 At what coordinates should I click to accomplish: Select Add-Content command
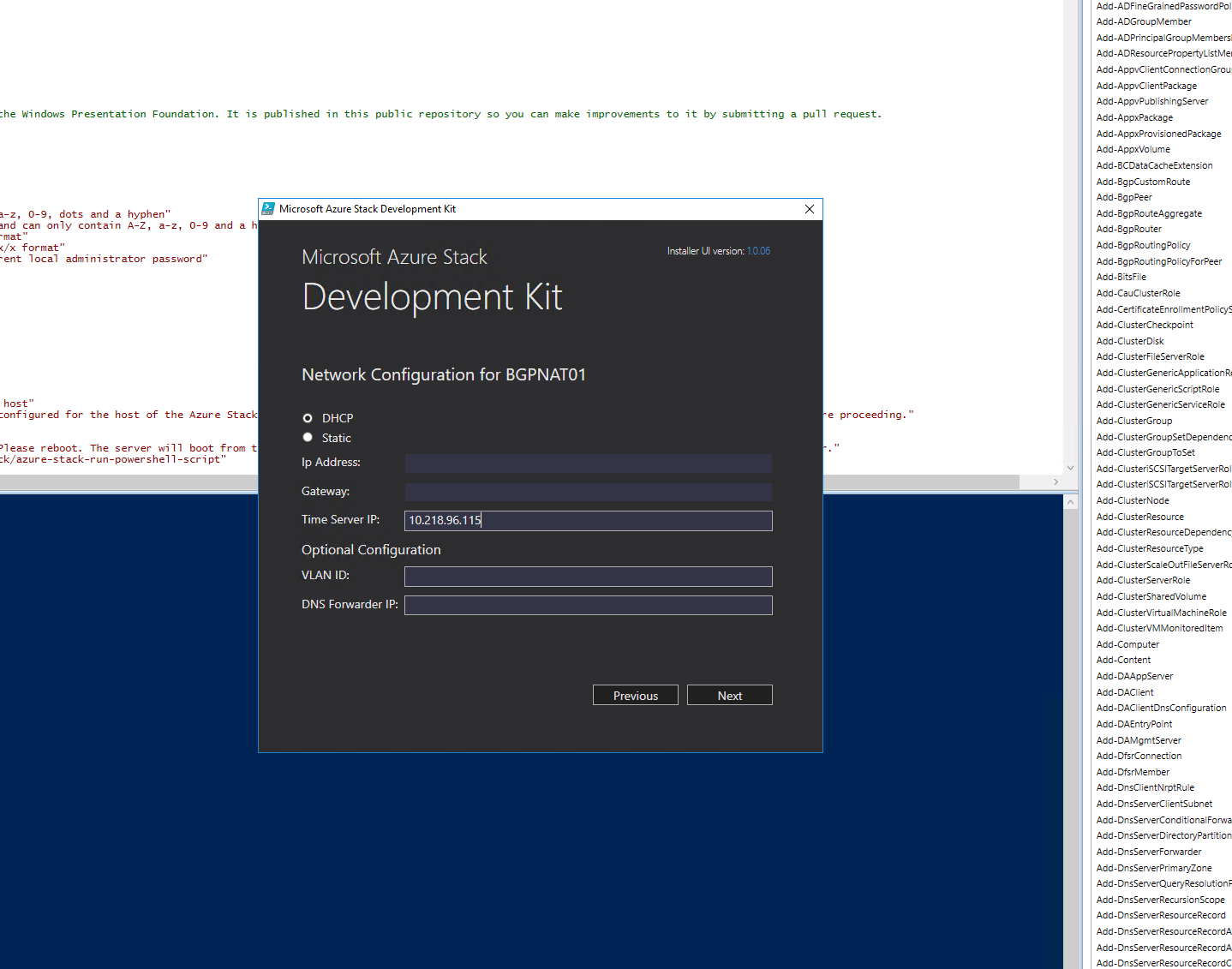1123,660
